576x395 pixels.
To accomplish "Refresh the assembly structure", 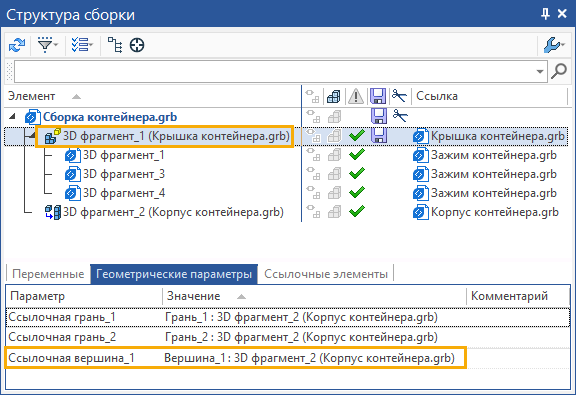I will tap(17, 45).
